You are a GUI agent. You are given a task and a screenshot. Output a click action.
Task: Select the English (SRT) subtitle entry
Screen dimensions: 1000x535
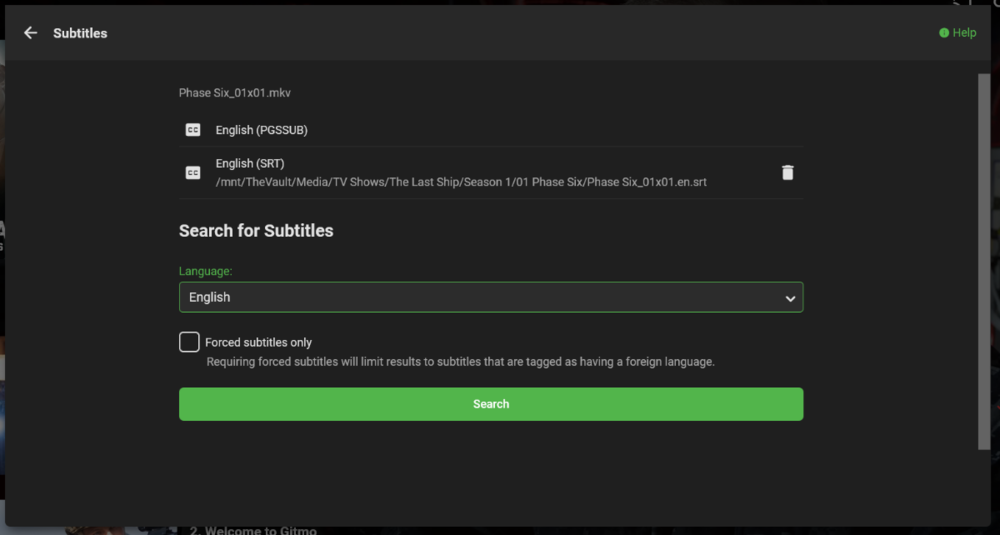click(x=251, y=163)
